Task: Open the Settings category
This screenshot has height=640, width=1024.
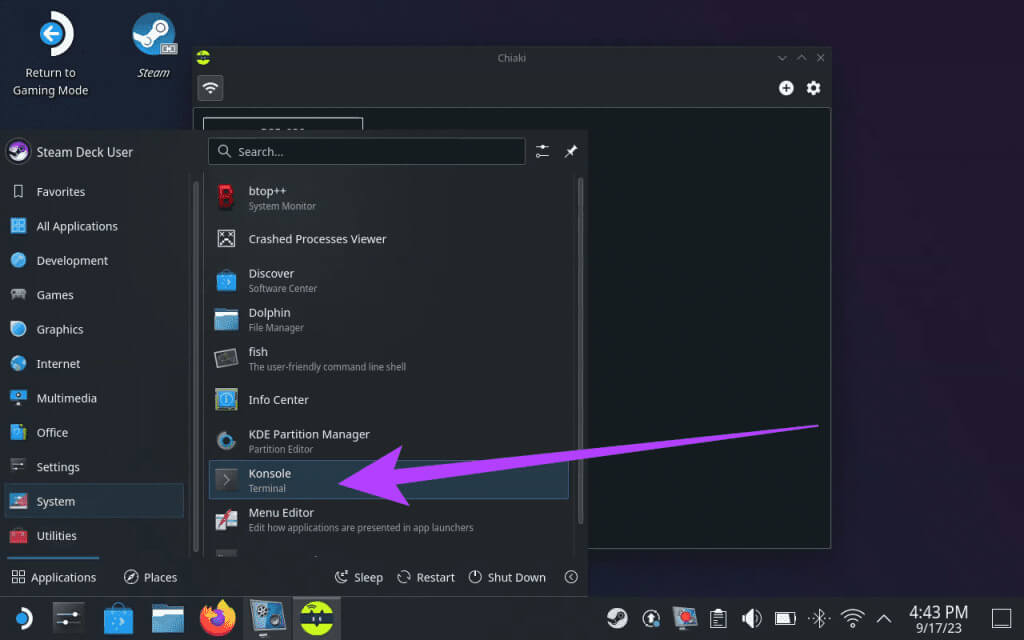Action: tap(94, 467)
